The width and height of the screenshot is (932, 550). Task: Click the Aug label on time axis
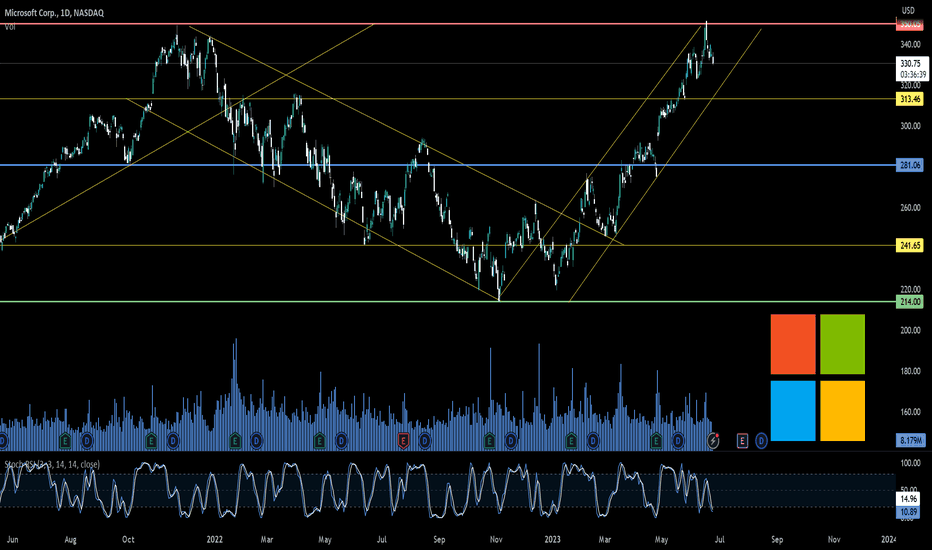click(70, 540)
